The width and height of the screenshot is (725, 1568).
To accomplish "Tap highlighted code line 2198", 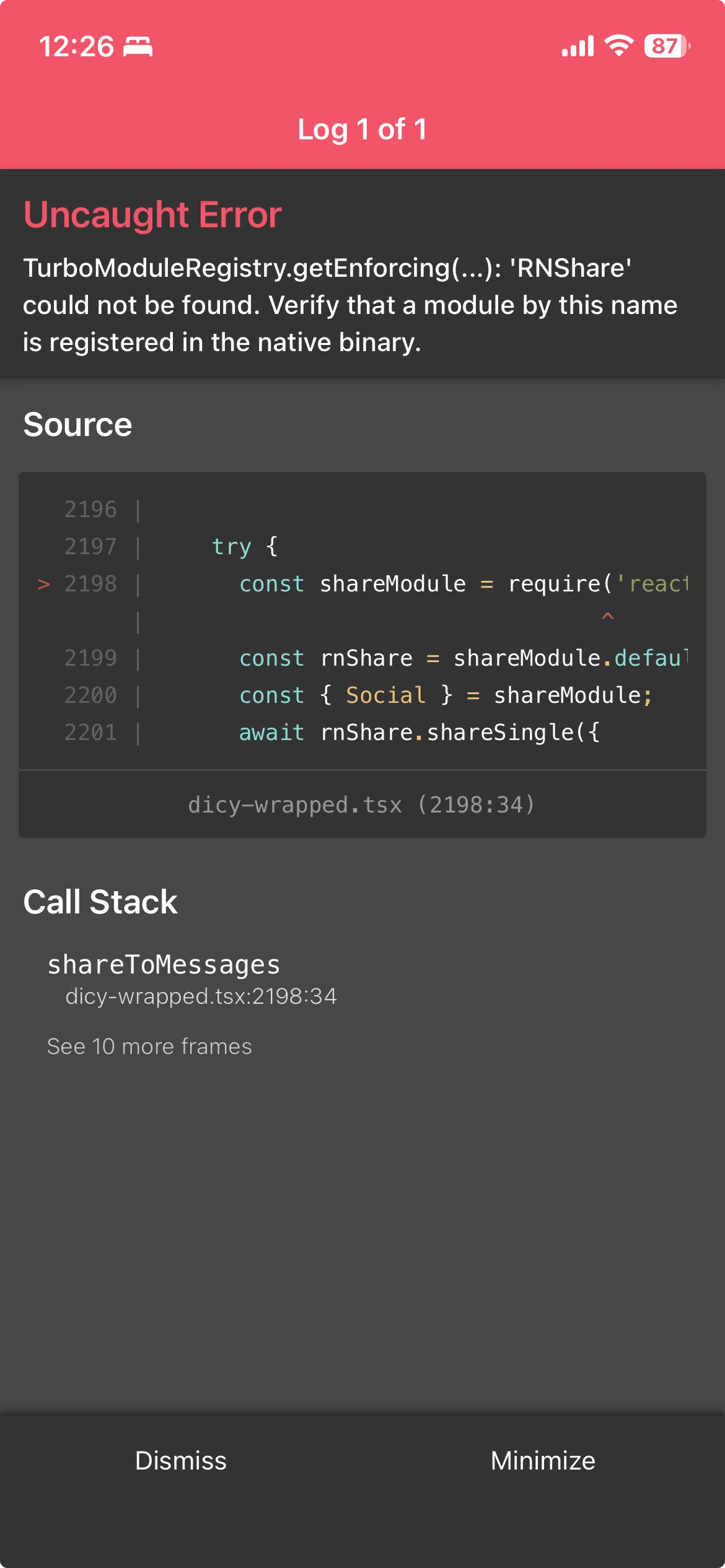I will pyautogui.click(x=362, y=584).
